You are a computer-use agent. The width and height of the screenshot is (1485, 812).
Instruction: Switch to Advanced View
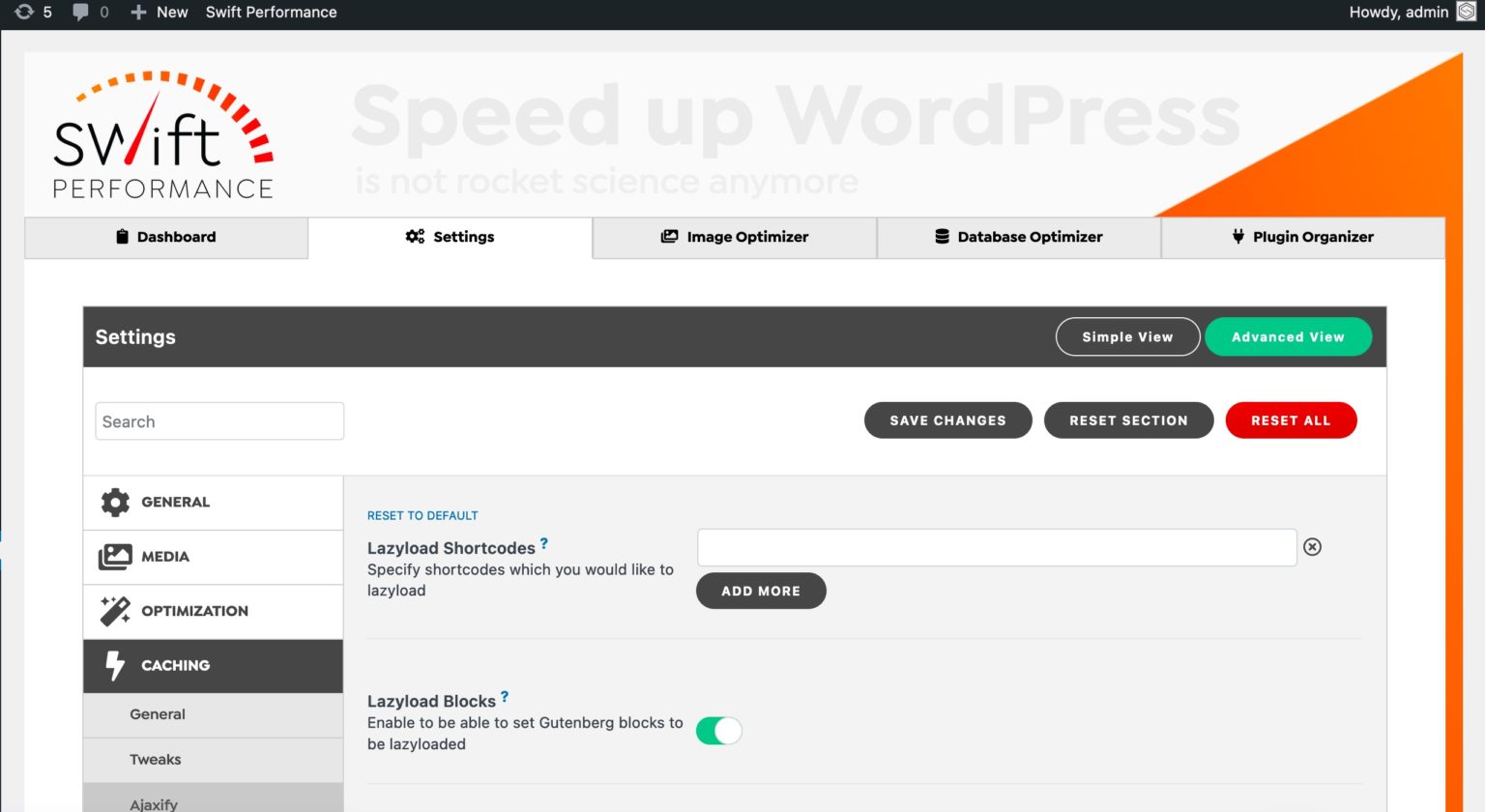1288,336
